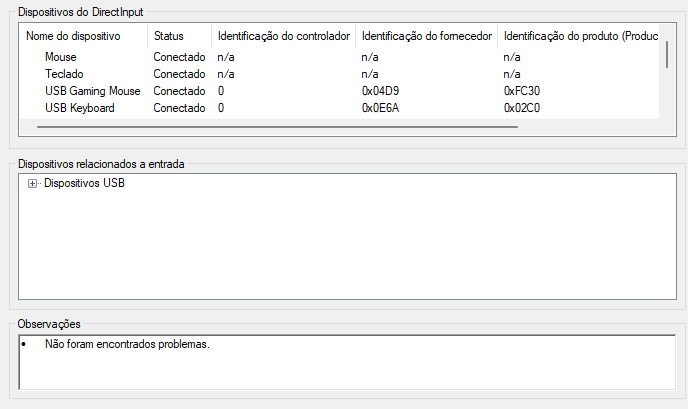
Task: Click product ID 0xFC30 cell
Action: click(522, 91)
